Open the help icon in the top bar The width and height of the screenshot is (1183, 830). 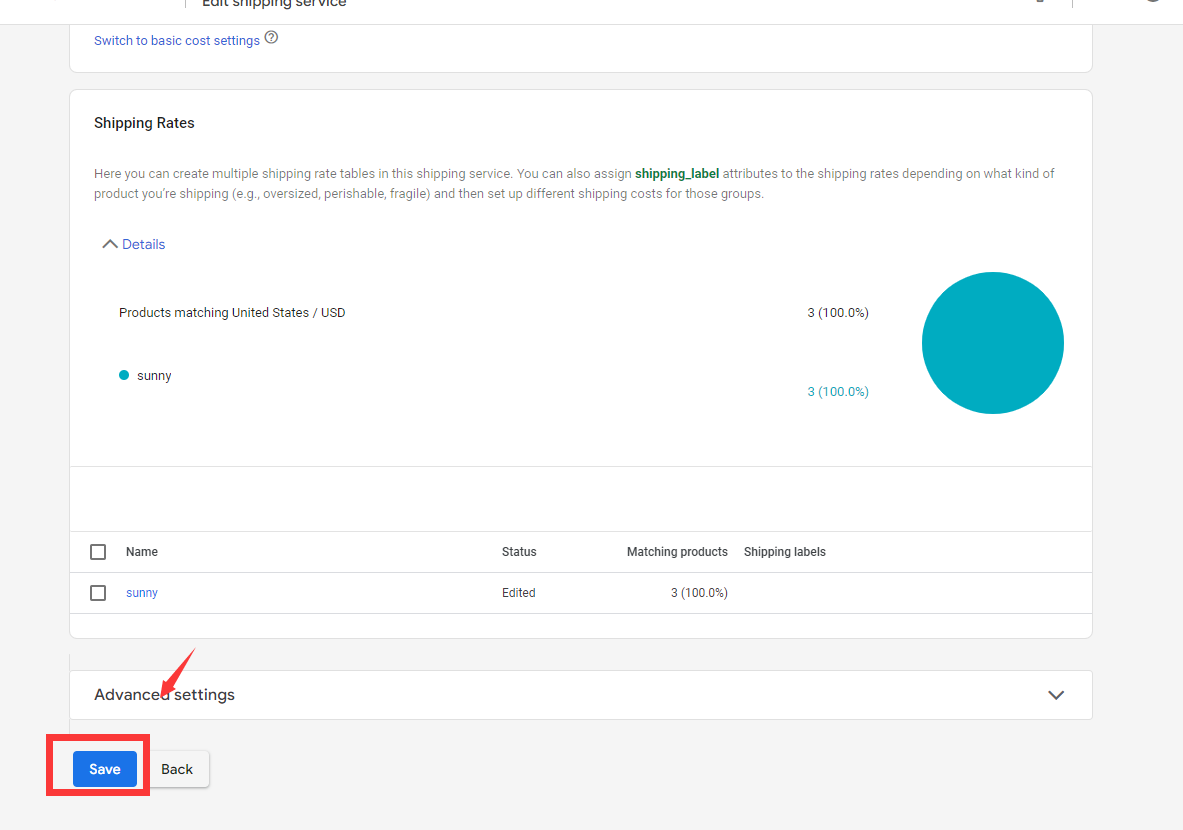[1039, 3]
